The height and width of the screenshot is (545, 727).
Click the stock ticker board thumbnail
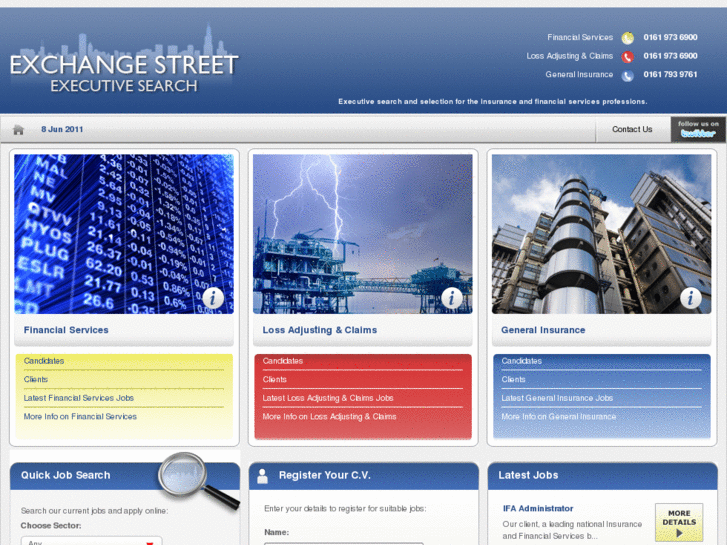[124, 234]
